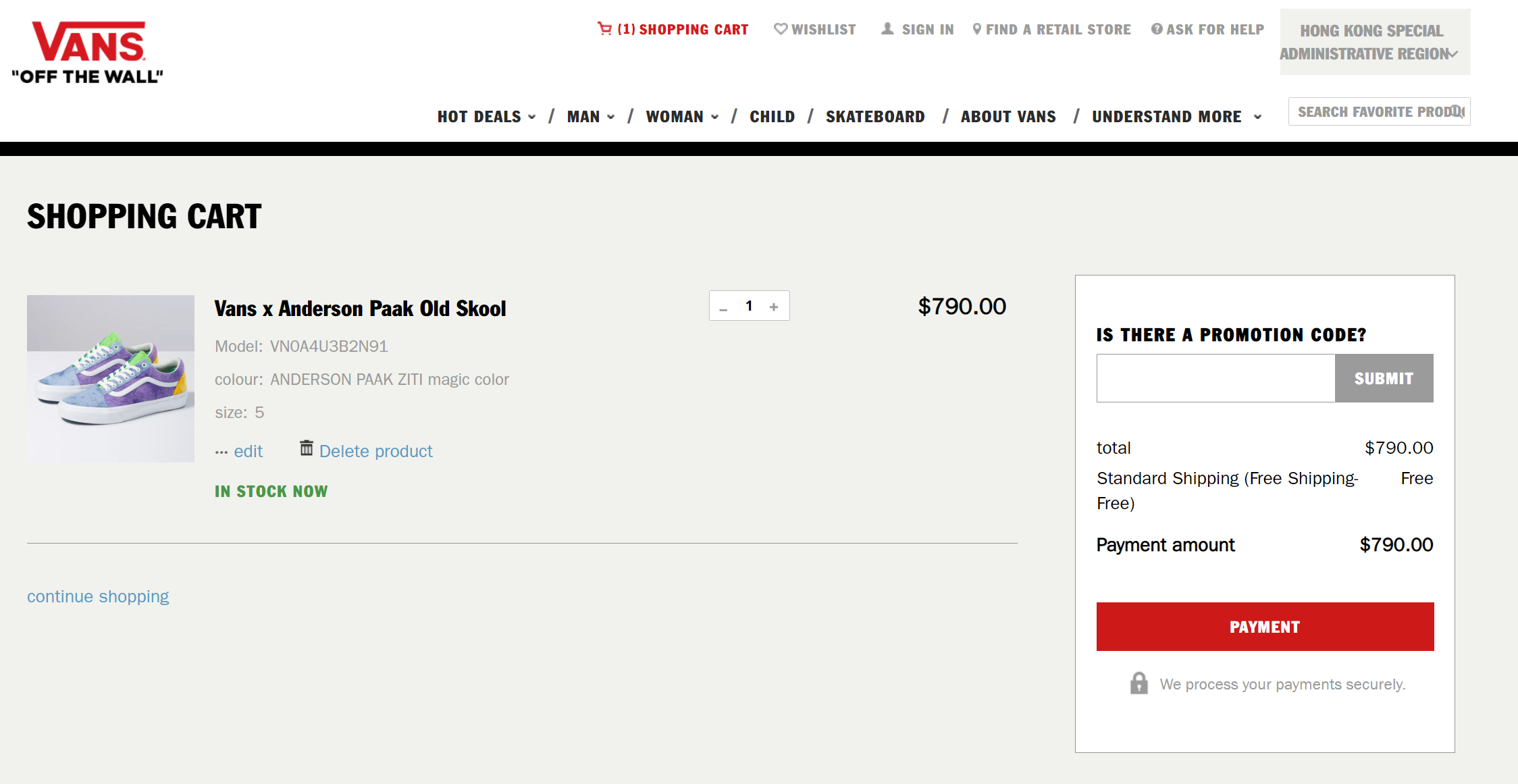The width and height of the screenshot is (1518, 784).
Task: Click the Vans Off The Wall logo
Action: (88, 52)
